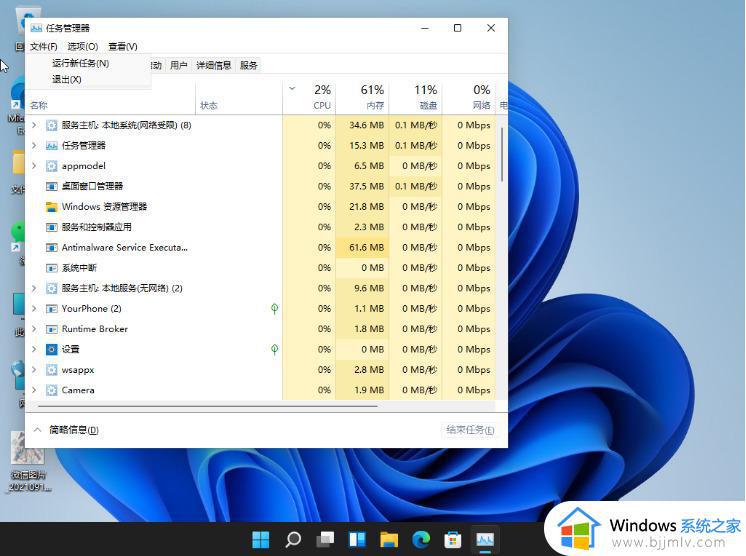
Task: Click the Windows 资源管理器 folder icon
Action: click(51, 207)
